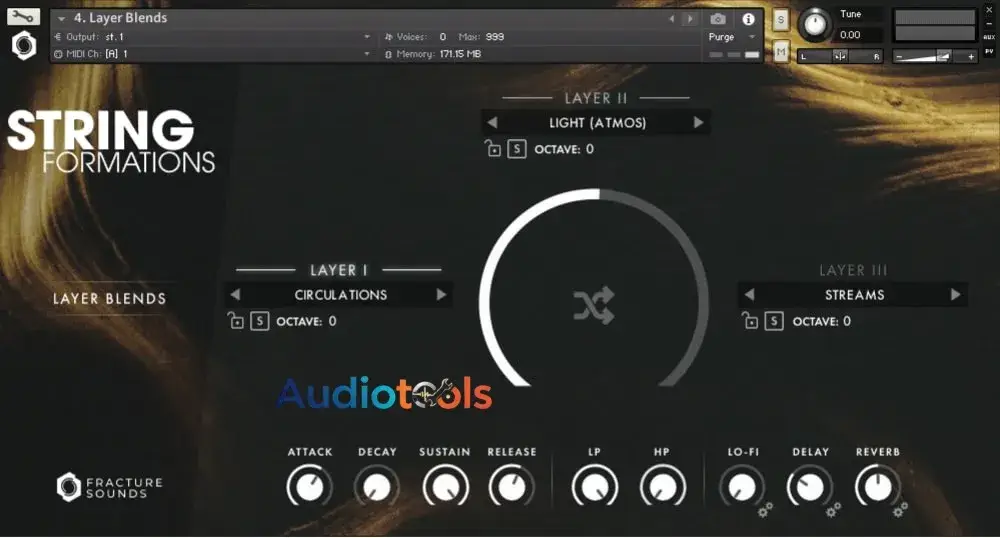The width and height of the screenshot is (1000, 538).
Task: Click the Fracture Sounds logo at bottom
Action: pyautogui.click(x=109, y=488)
